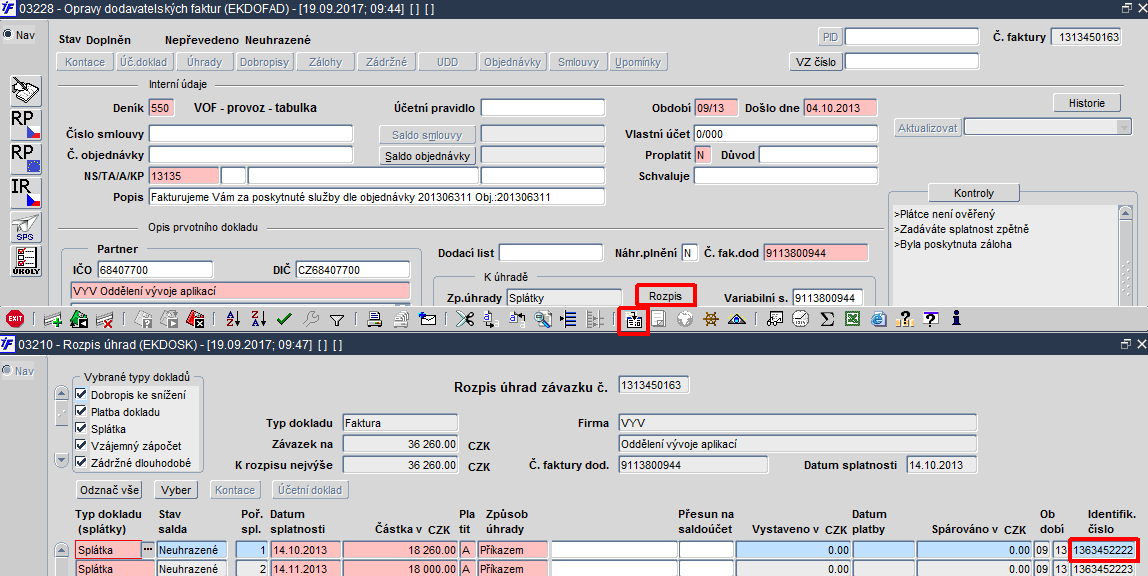
Task: Open the Upomínky tab button
Action: [x=638, y=62]
